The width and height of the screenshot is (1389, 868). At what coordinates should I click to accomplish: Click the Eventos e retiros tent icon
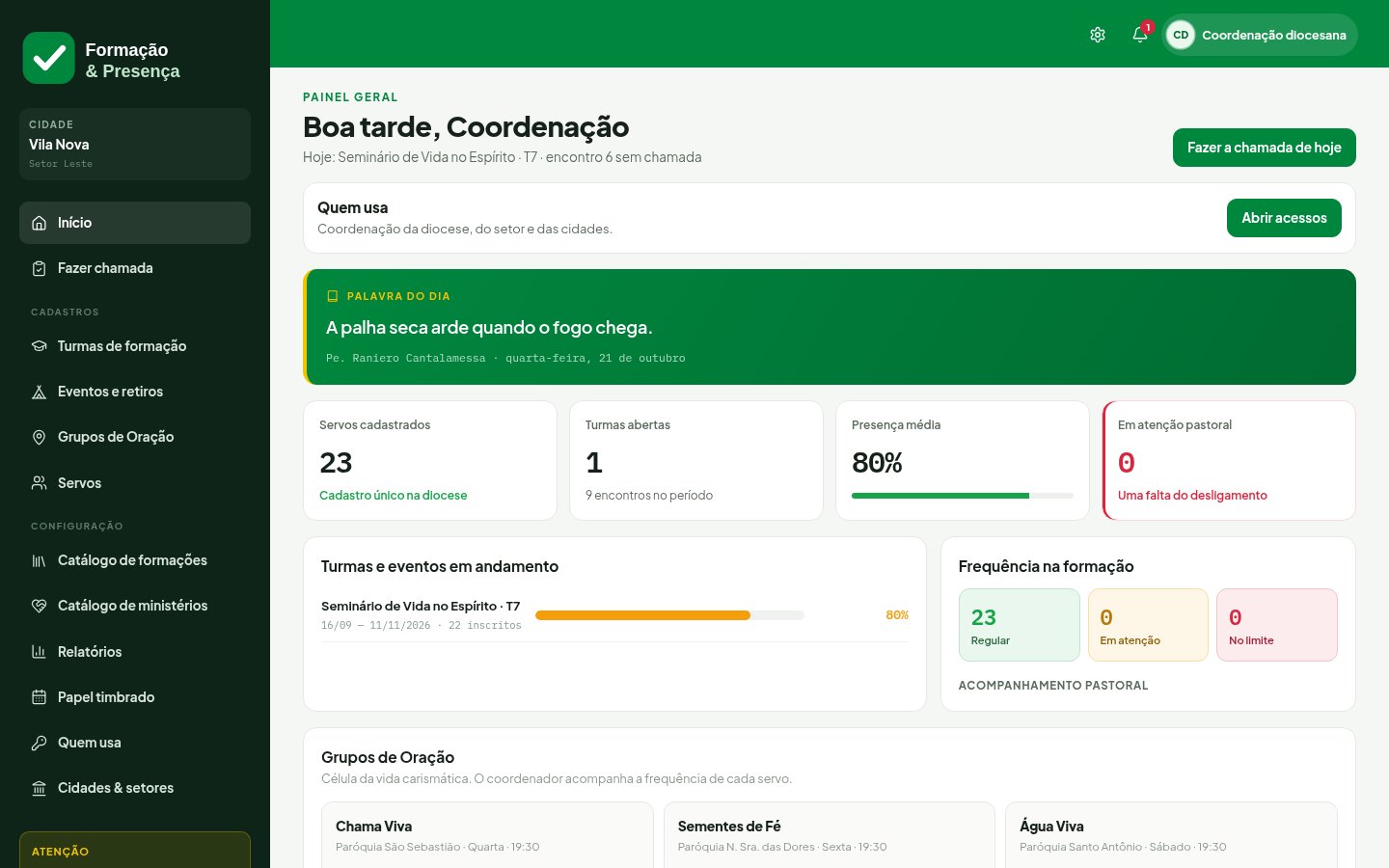tap(40, 392)
